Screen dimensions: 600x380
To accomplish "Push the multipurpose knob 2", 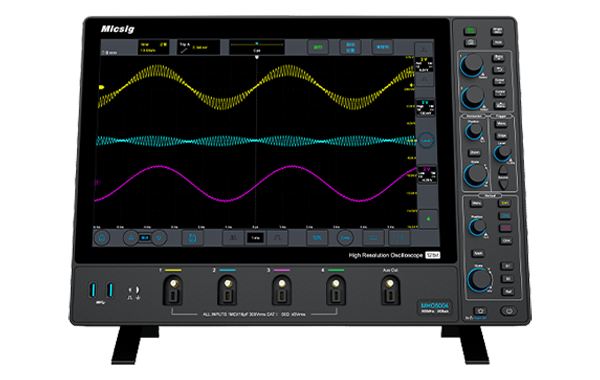I will coord(473,96).
